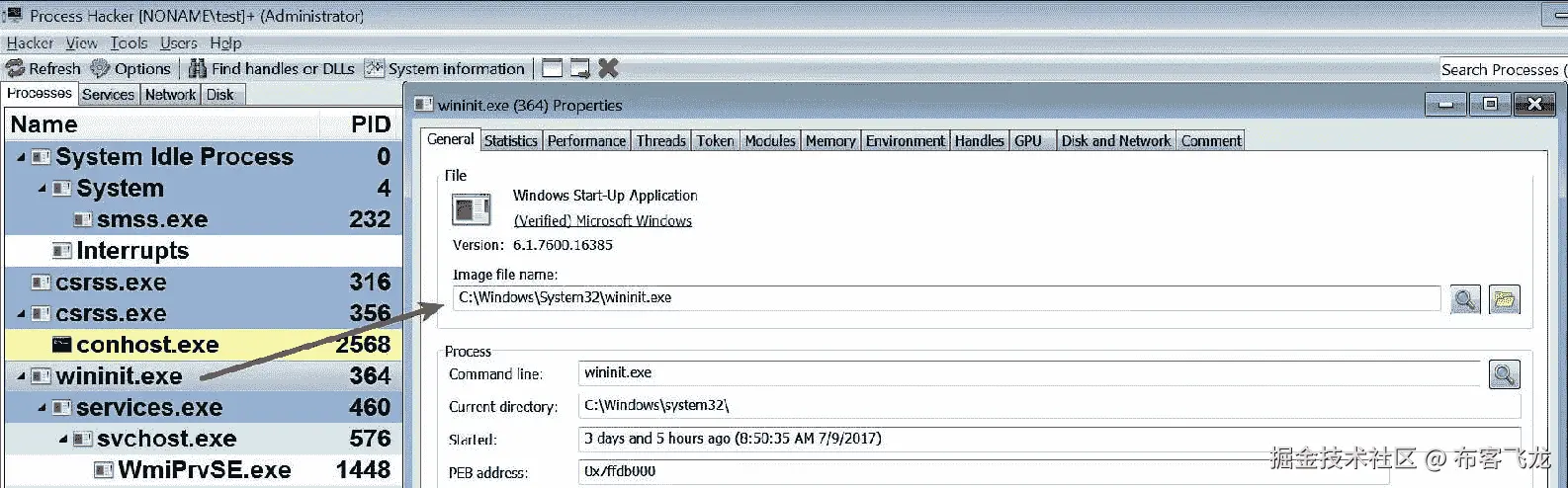Screen dimensions: 1568x488
Task: Switch to the Processes tab
Action: (x=40, y=93)
